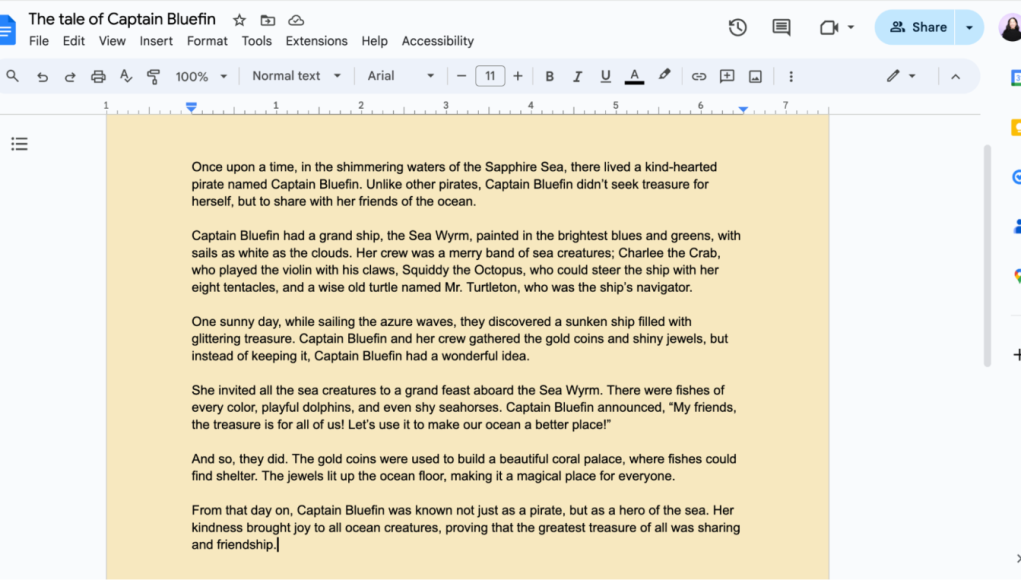Open the View menu
The width and height of the screenshot is (1021, 580).
pyautogui.click(x=112, y=41)
